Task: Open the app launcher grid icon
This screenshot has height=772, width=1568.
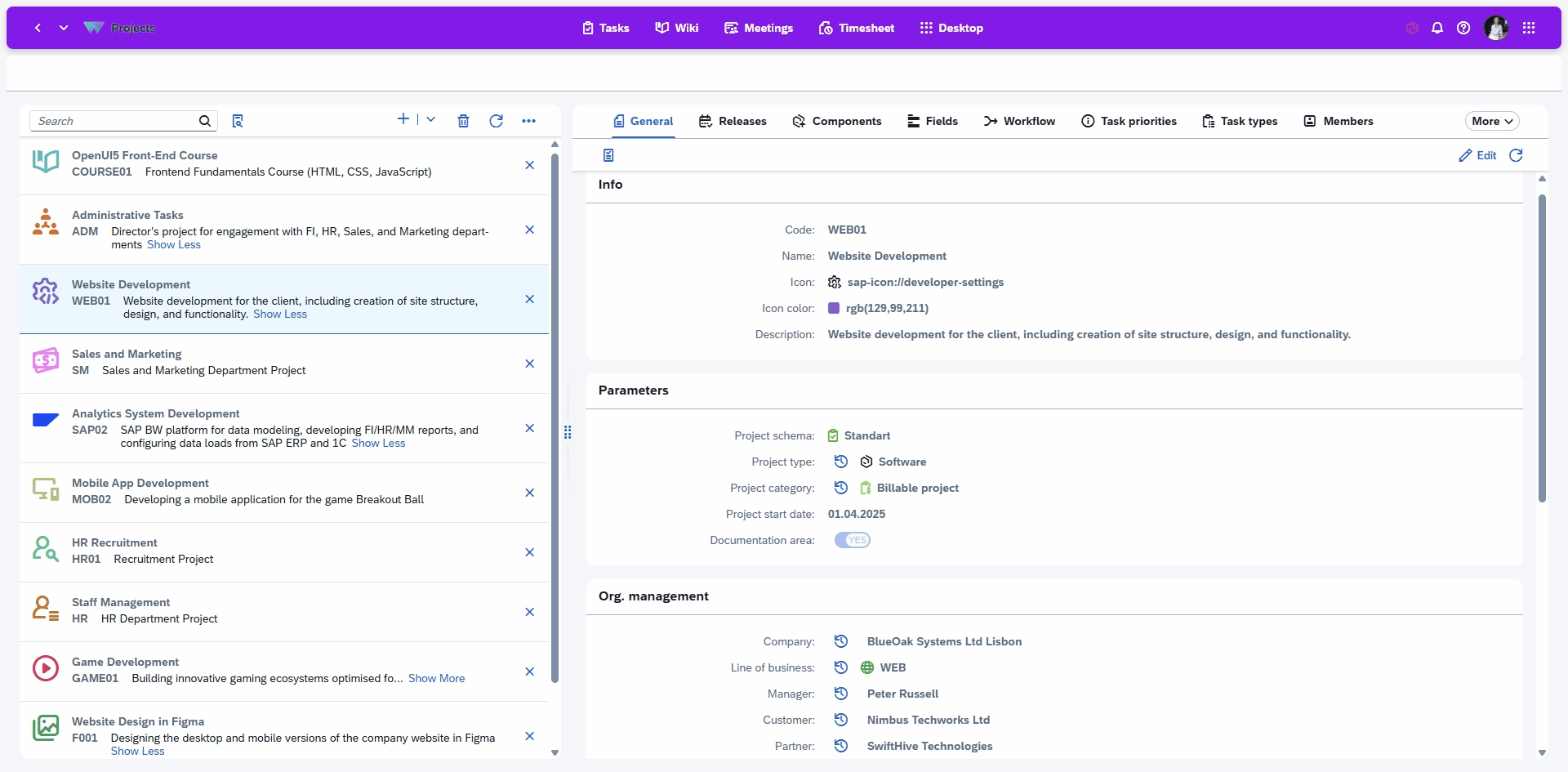Action: pyautogui.click(x=1529, y=28)
